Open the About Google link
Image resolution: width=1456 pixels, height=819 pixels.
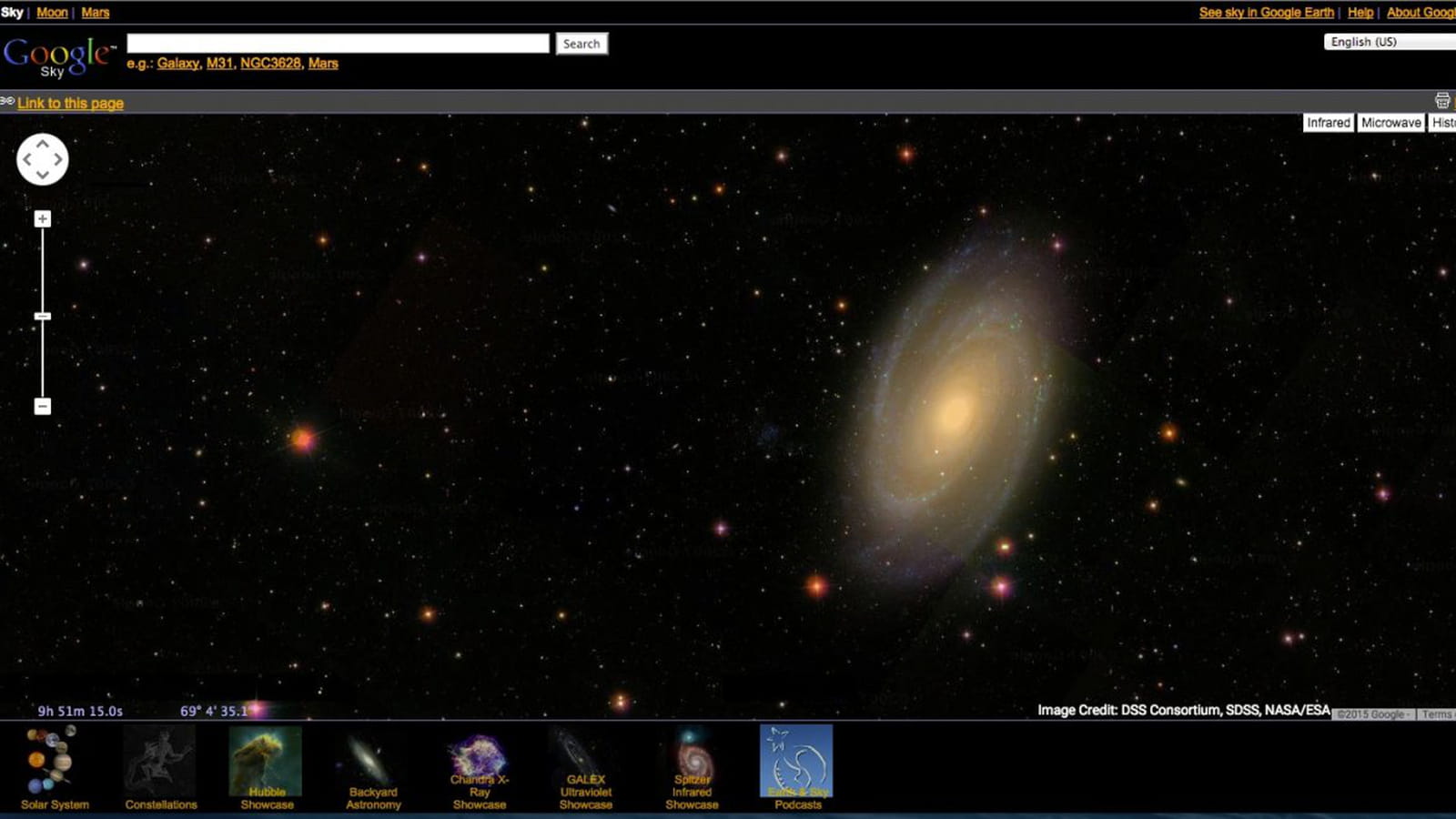click(x=1421, y=13)
